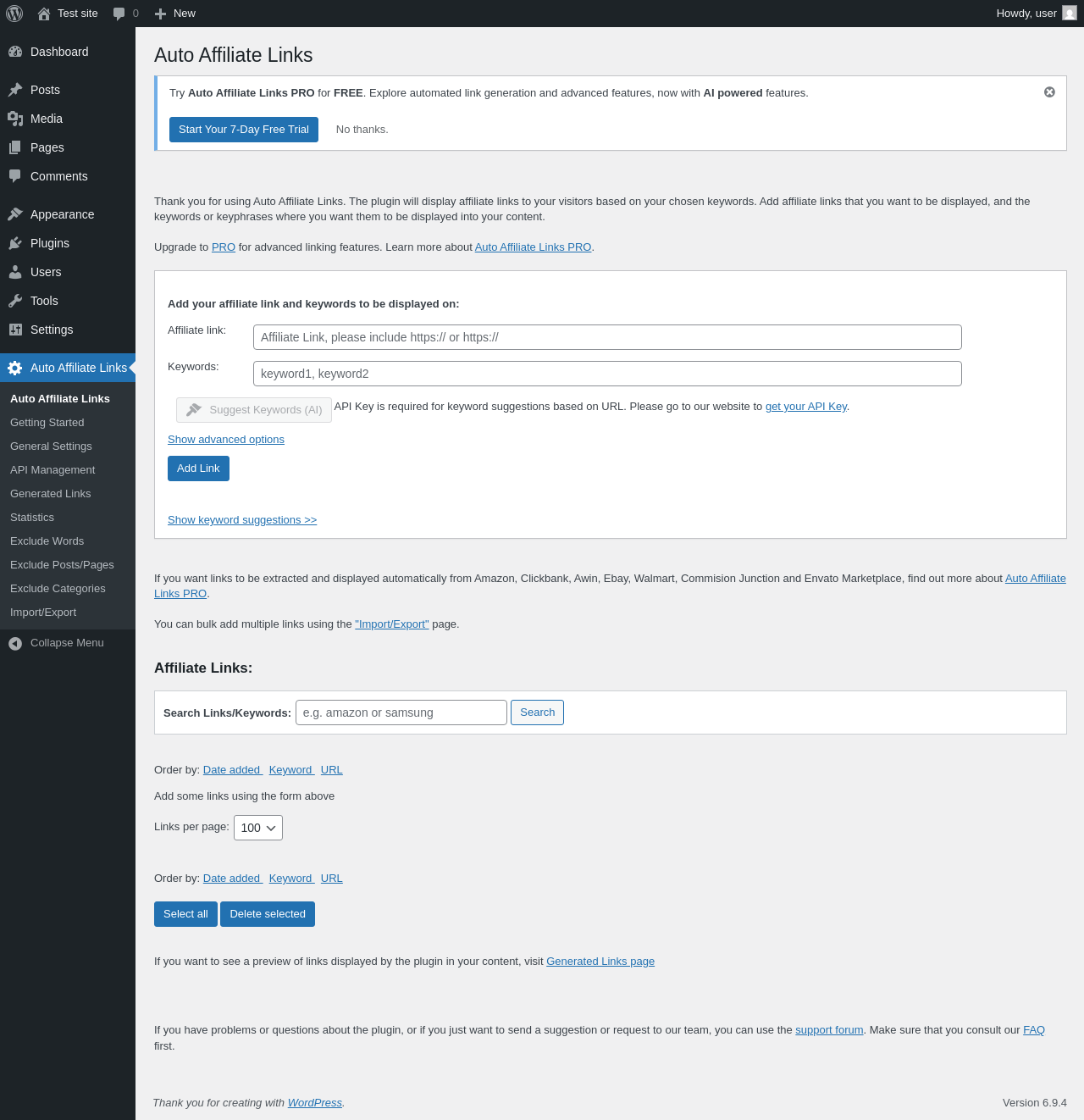Select the Tools wrench icon
Screen dimensions: 1084x1120
point(15,301)
